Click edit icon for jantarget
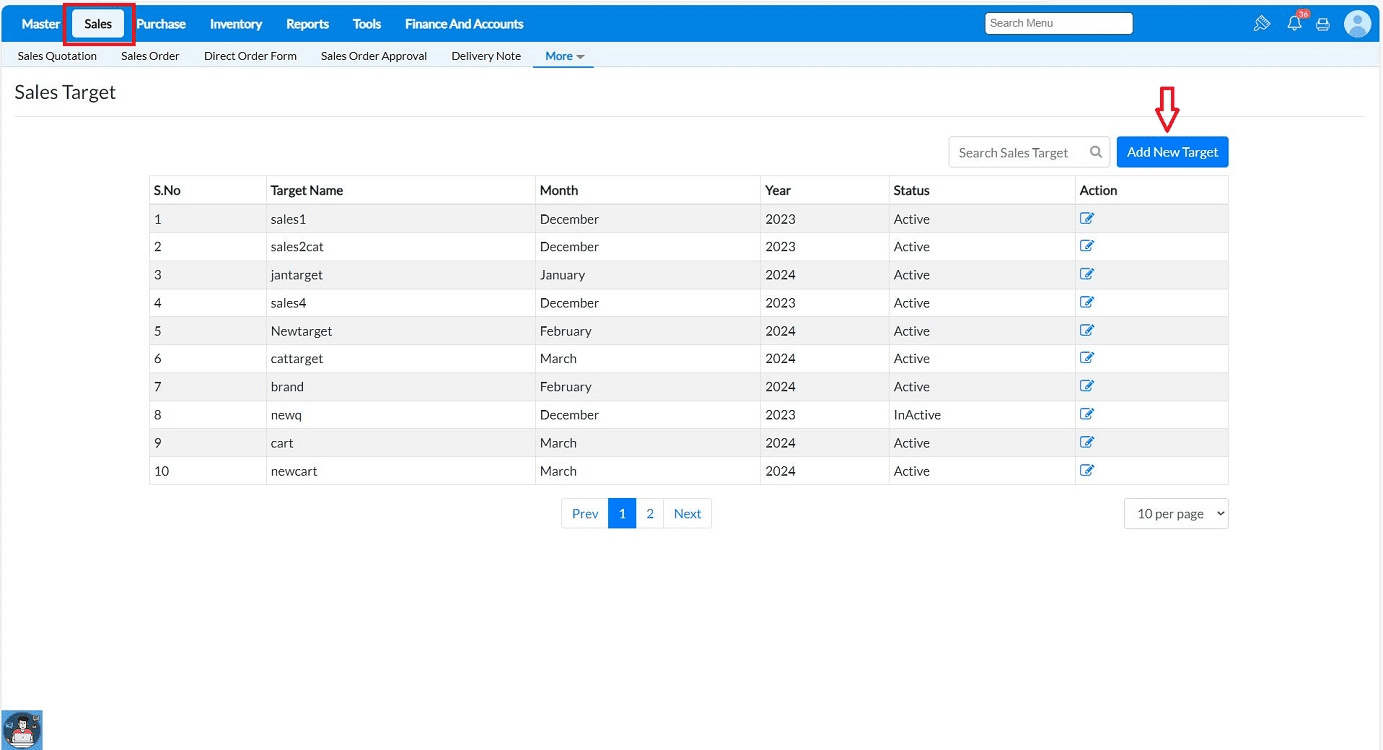 coord(1087,274)
